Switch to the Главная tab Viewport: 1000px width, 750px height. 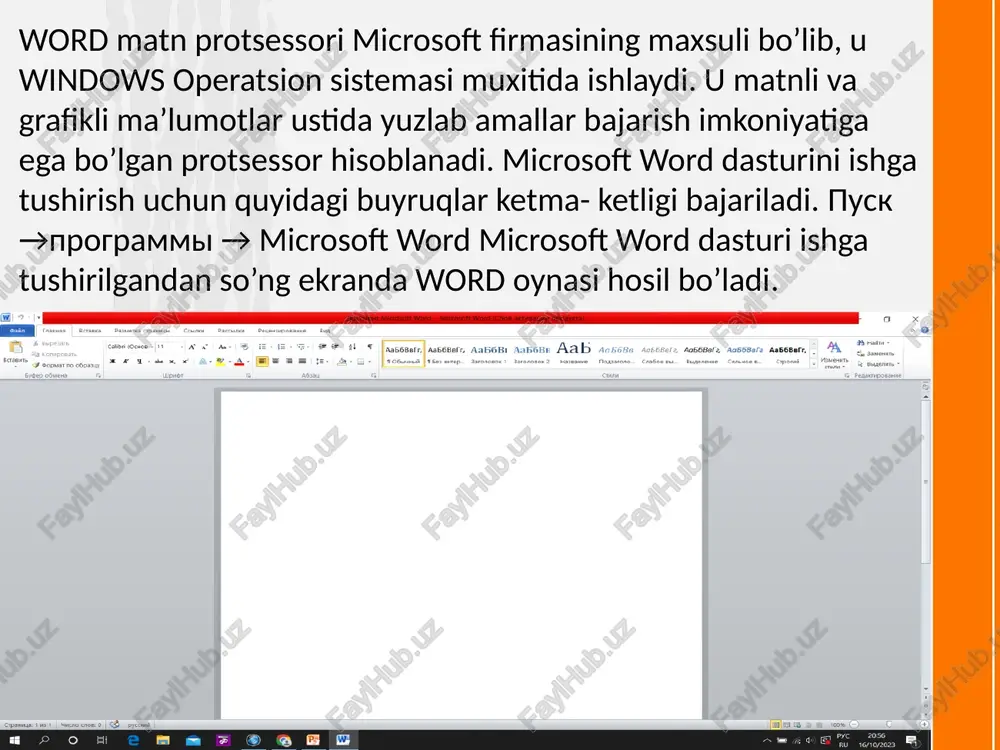(54, 330)
